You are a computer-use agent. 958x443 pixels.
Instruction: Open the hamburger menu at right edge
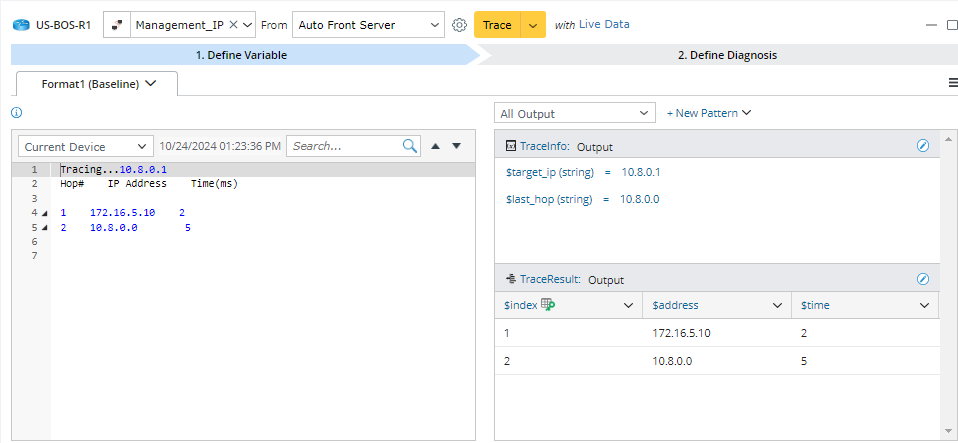pyautogui.click(x=953, y=83)
